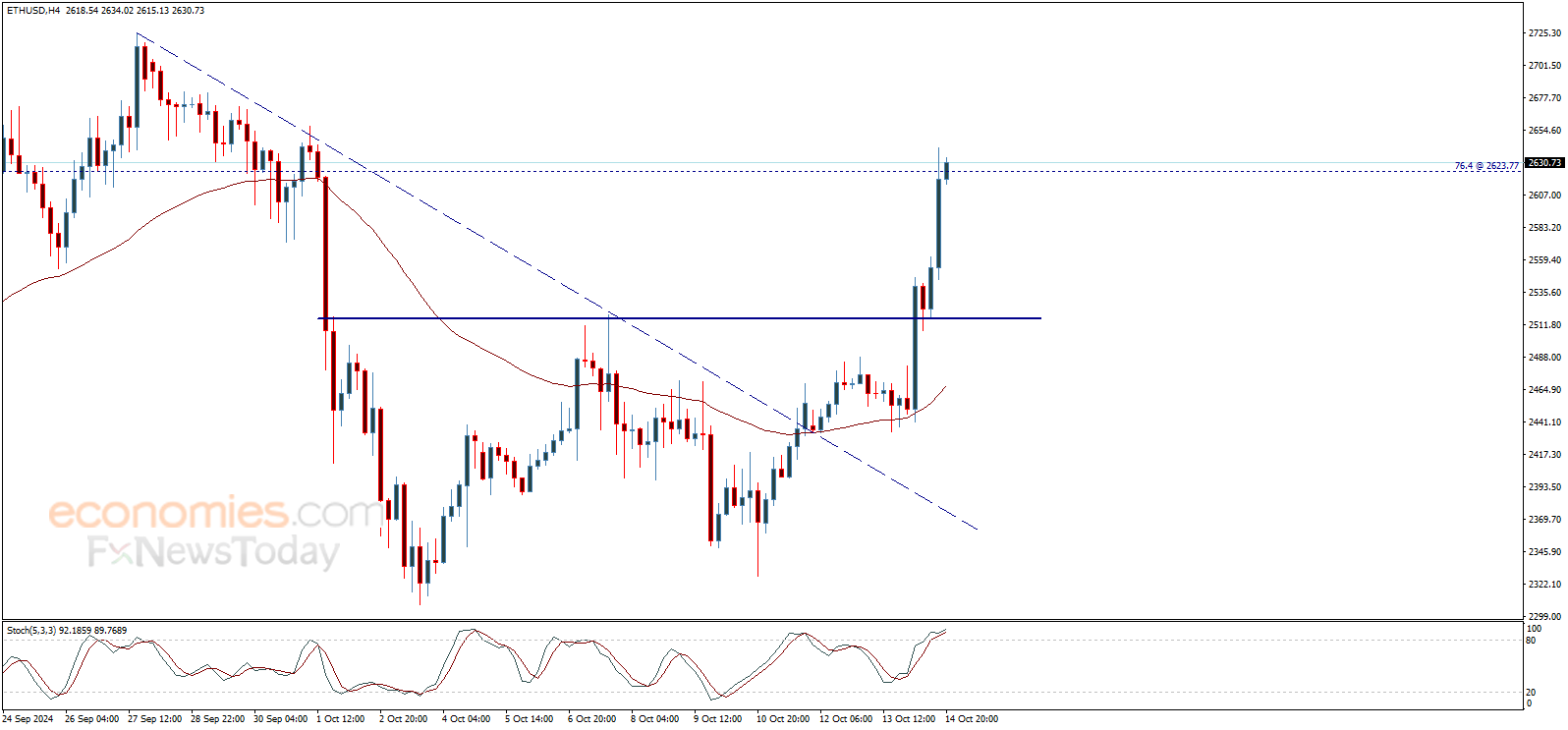Click the price axis label 2441.10
This screenshot has height=730, width=1568.
[x=1544, y=422]
